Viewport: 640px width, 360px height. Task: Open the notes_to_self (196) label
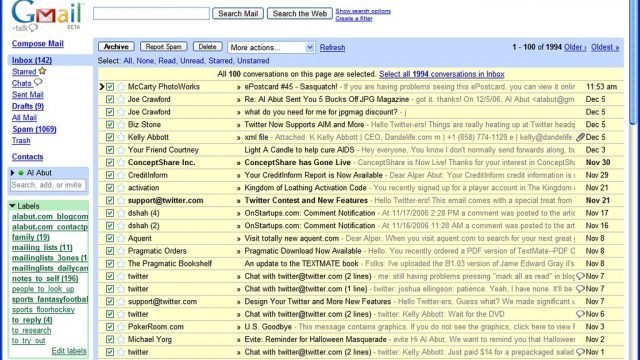coord(45,279)
